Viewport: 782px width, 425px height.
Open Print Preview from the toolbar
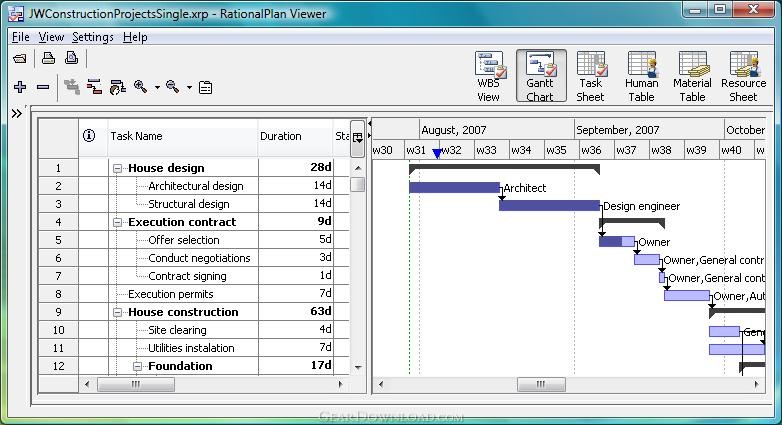(x=71, y=59)
